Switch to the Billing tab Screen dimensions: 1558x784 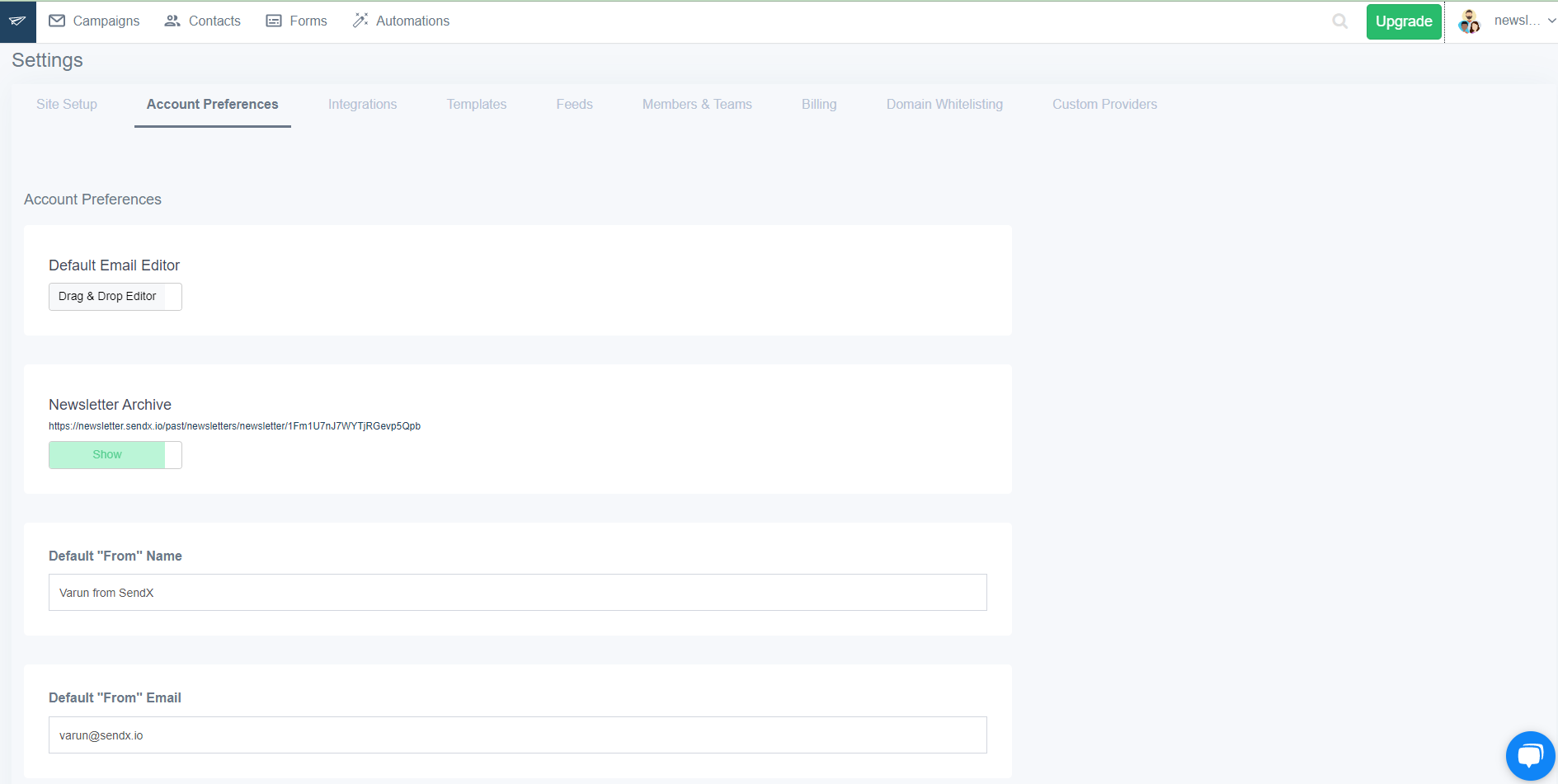[819, 105]
